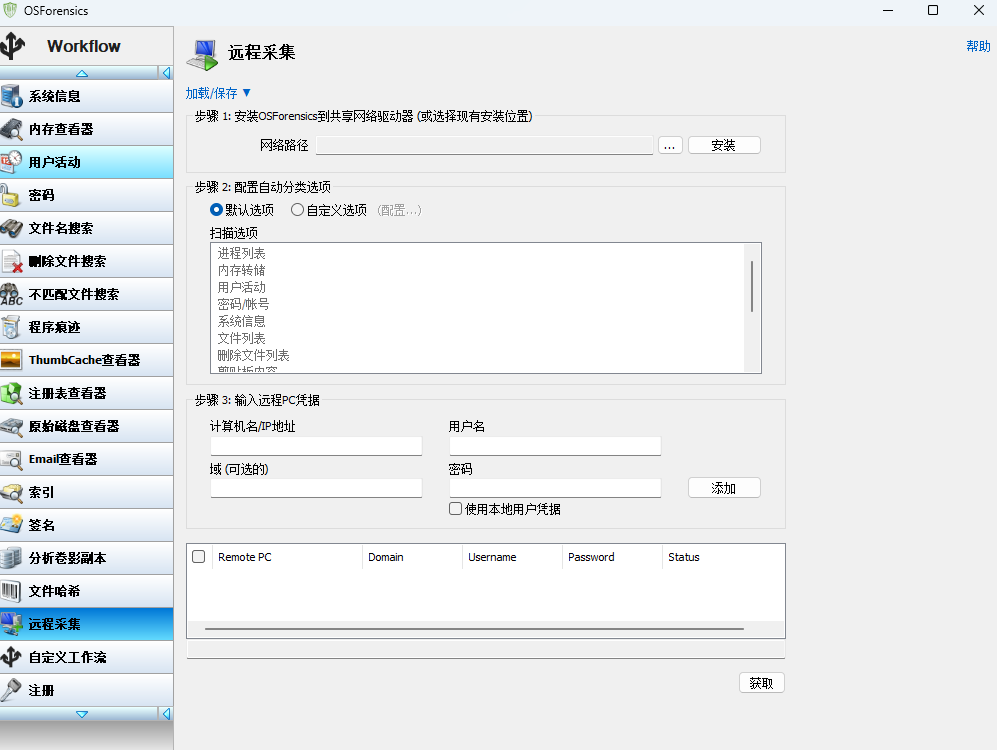Click the 签名 icon
997x750 pixels.
point(11,525)
